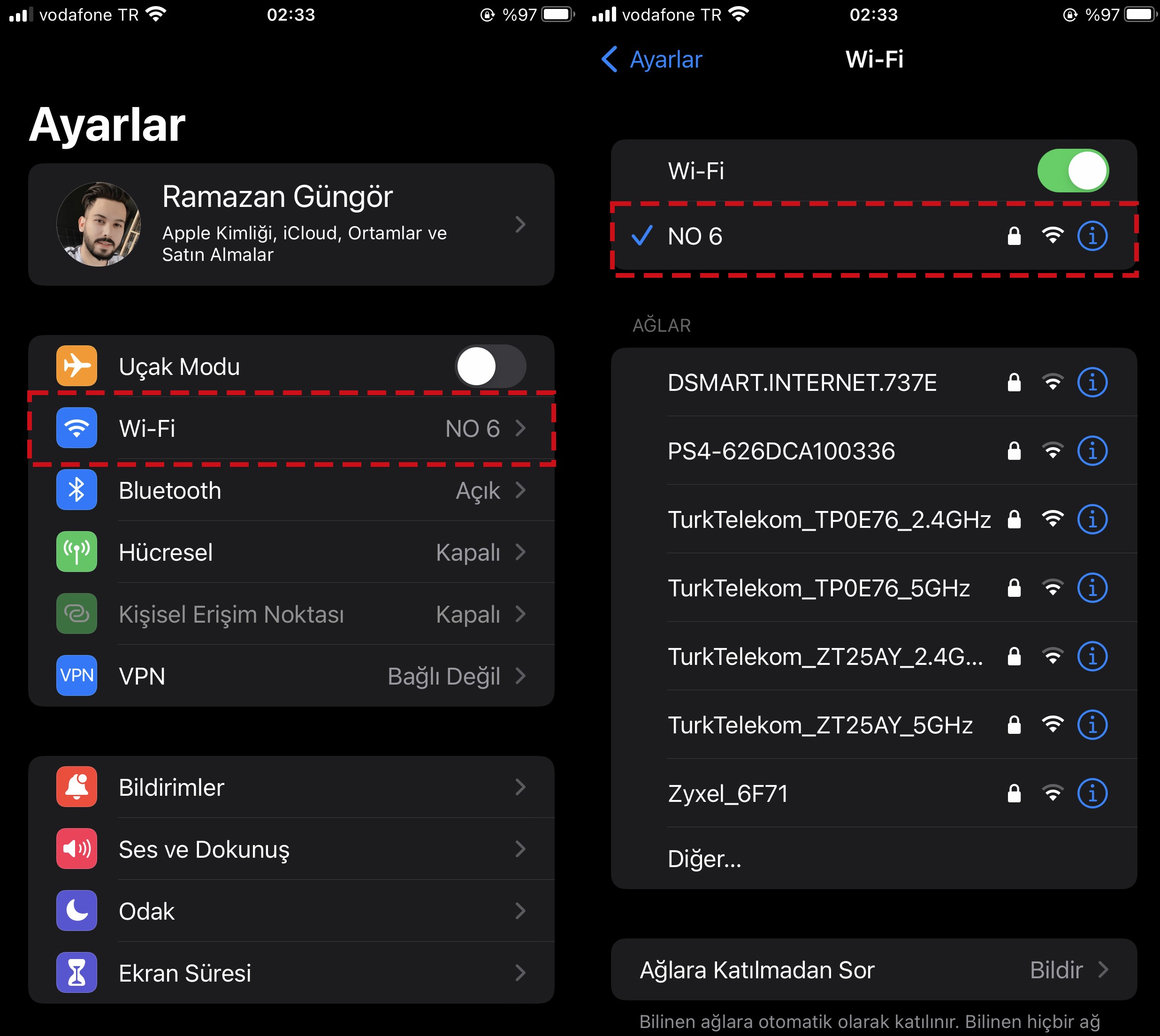Select DSMART.INTERNET.737E network name
This screenshot has width=1160, height=1036.
pos(802,382)
